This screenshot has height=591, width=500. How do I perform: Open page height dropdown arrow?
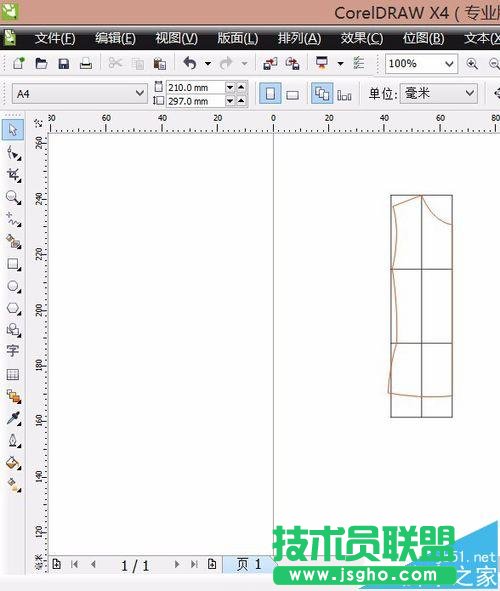tap(230, 101)
